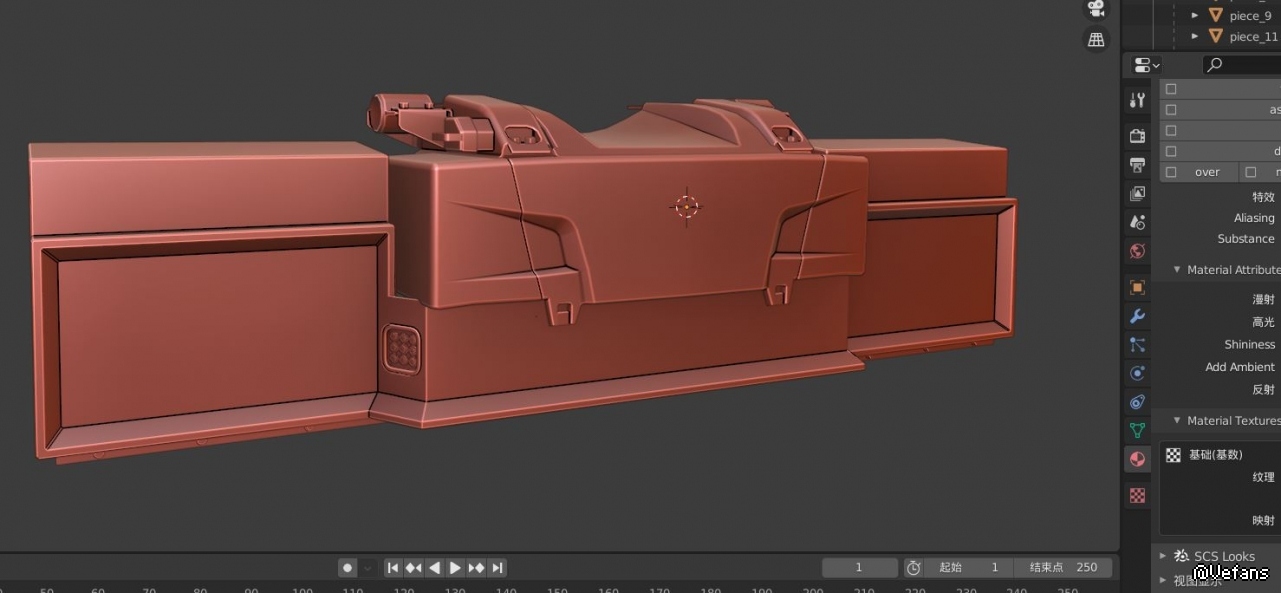The image size is (1281, 593).
Task: Toggle camera view icon in viewport
Action: pos(1096,8)
